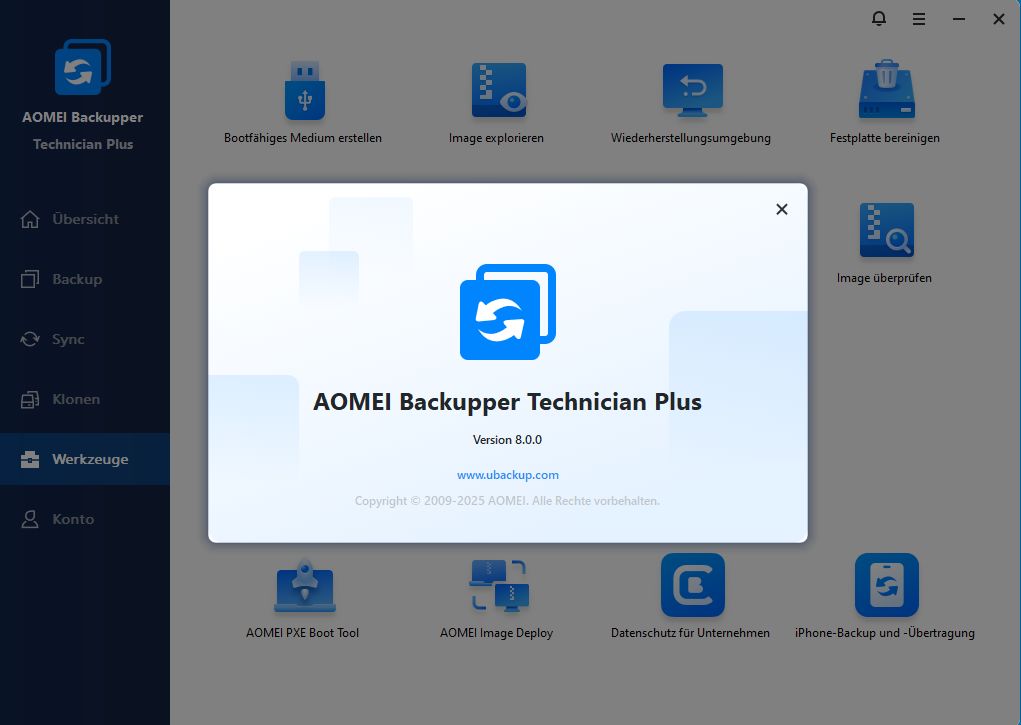Launch Wiederherstellungsumgebung monitor icon
1021x725 pixels.
click(692, 90)
